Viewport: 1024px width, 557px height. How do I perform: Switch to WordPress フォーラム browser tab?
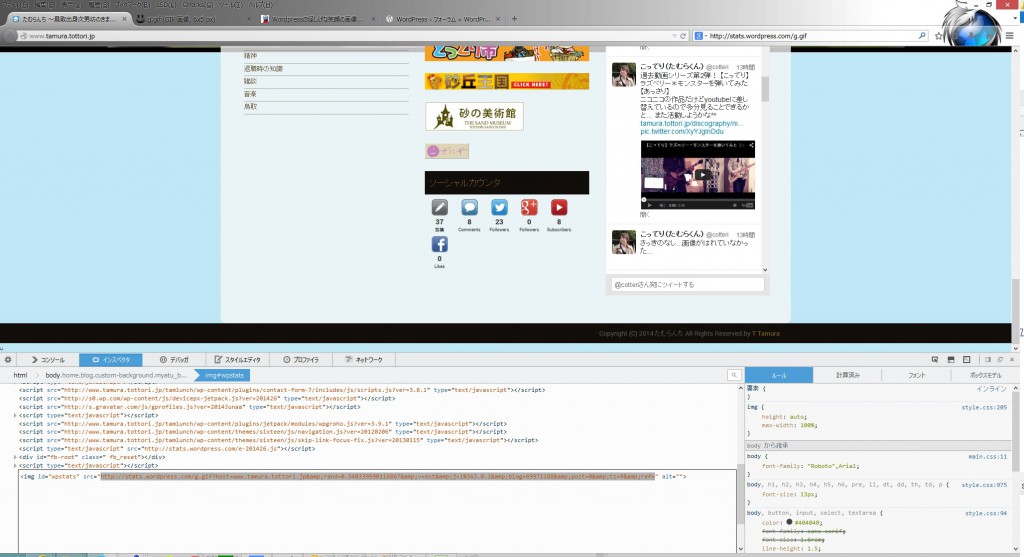[443, 19]
